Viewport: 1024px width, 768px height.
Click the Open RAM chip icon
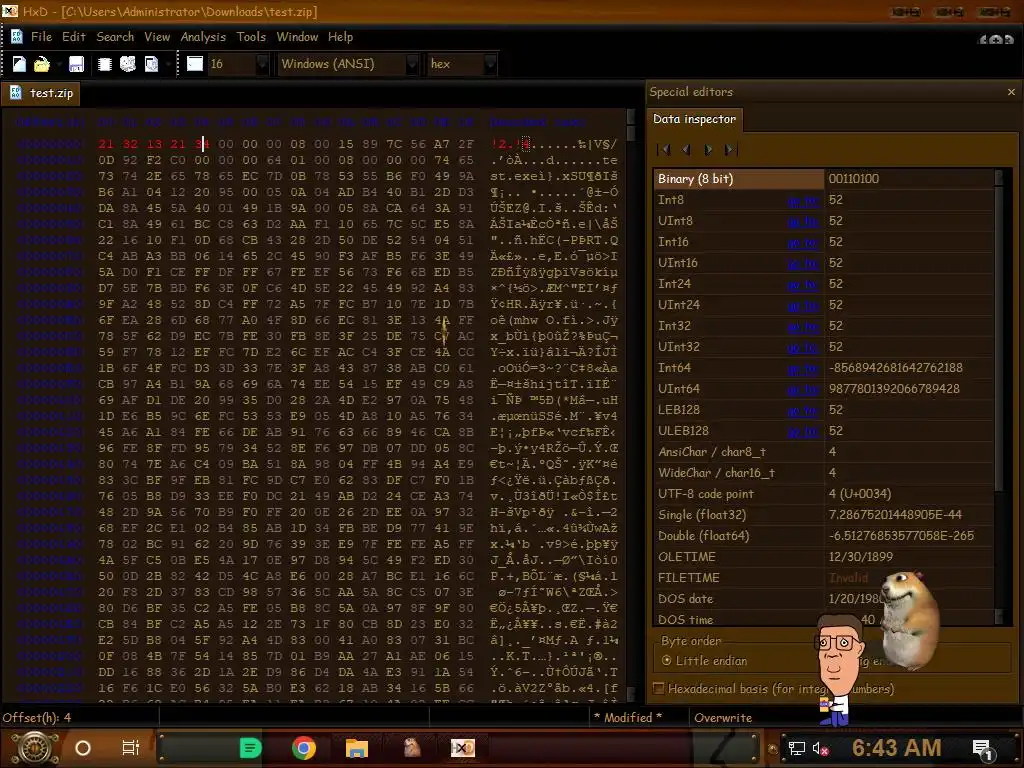[104, 64]
